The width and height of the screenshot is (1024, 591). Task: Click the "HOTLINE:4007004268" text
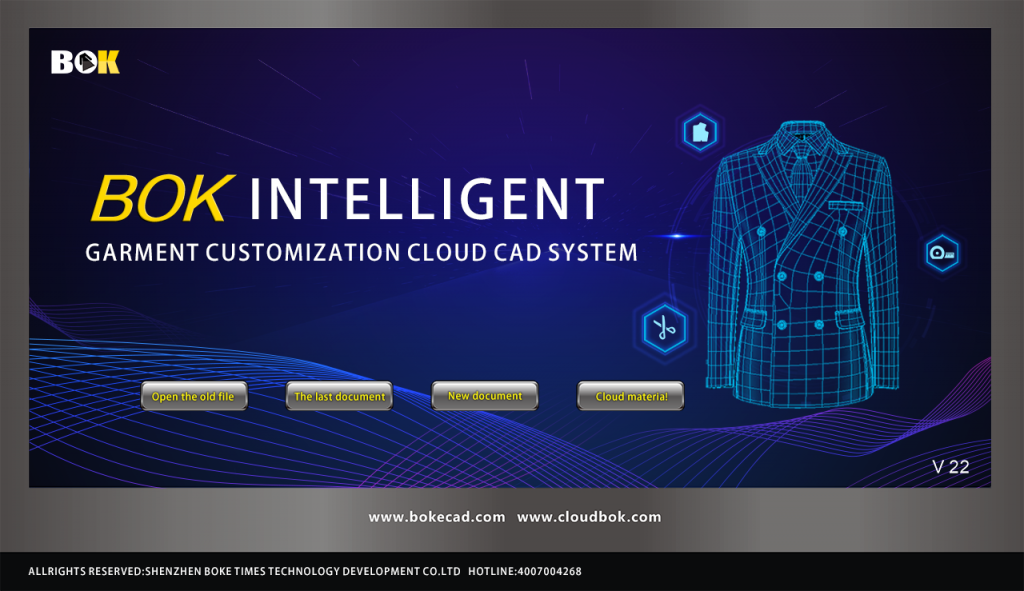coord(524,571)
